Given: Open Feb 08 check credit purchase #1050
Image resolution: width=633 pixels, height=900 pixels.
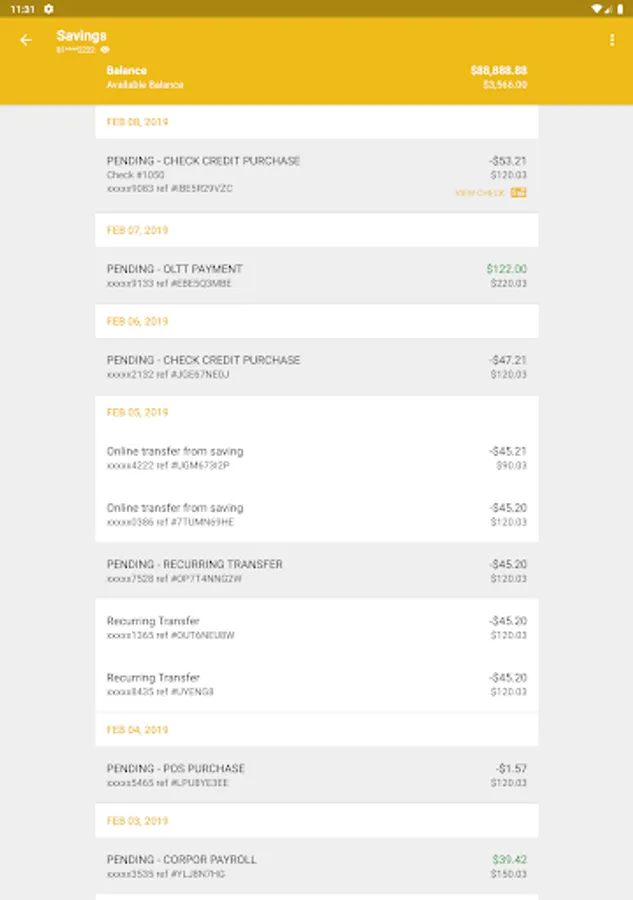Looking at the screenshot, I should pyautogui.click(x=316, y=174).
